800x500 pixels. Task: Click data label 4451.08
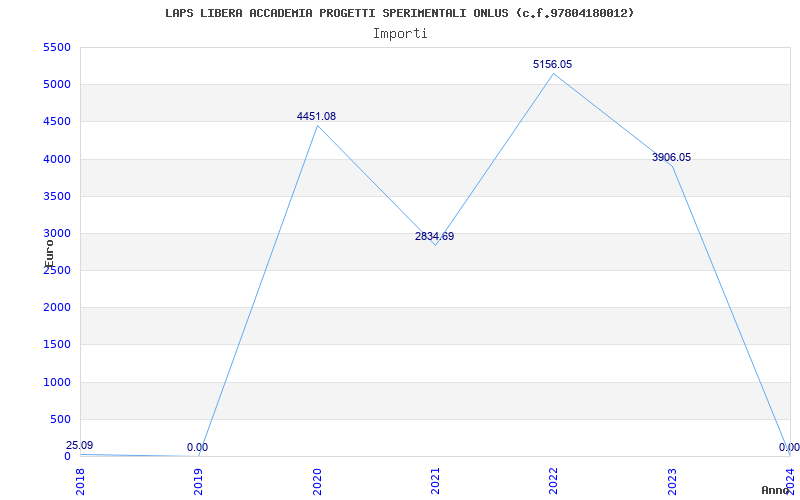[x=316, y=116]
